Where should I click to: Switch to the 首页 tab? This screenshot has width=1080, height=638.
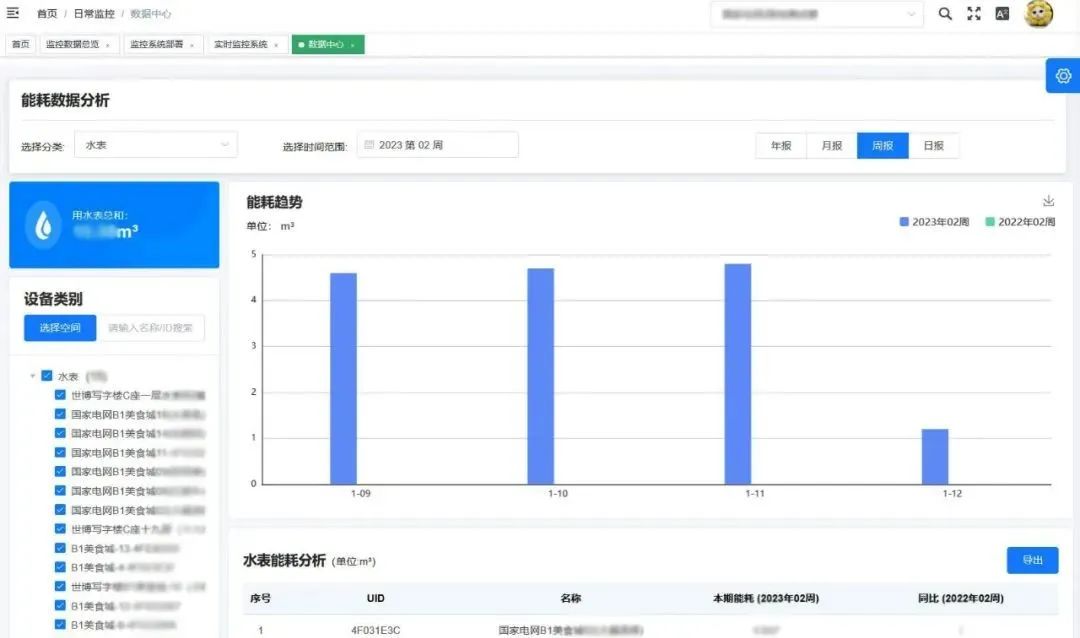coord(21,44)
